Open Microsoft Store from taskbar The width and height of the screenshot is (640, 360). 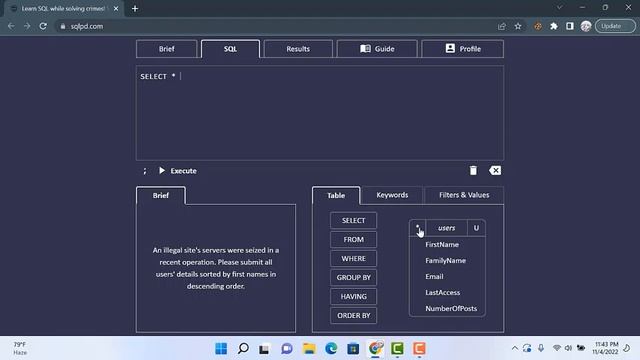pyautogui.click(x=353, y=348)
